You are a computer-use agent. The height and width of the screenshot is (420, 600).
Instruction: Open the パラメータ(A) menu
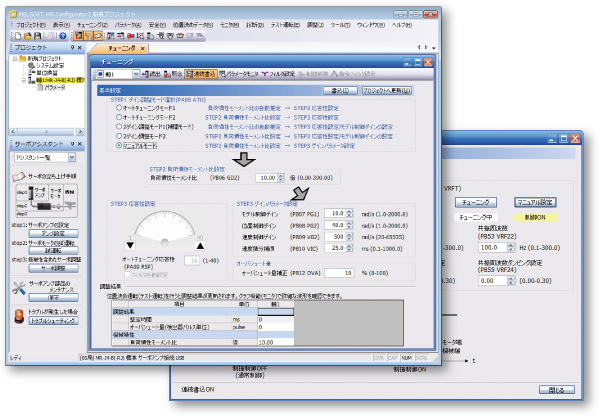pyautogui.click(x=127, y=23)
